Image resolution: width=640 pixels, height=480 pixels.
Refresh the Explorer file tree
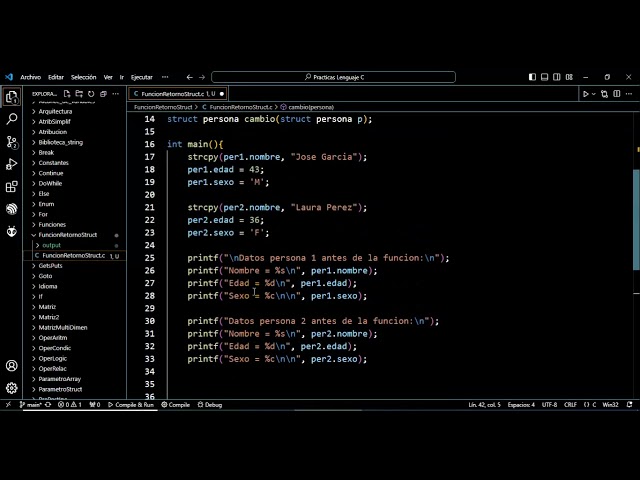[x=91, y=94]
